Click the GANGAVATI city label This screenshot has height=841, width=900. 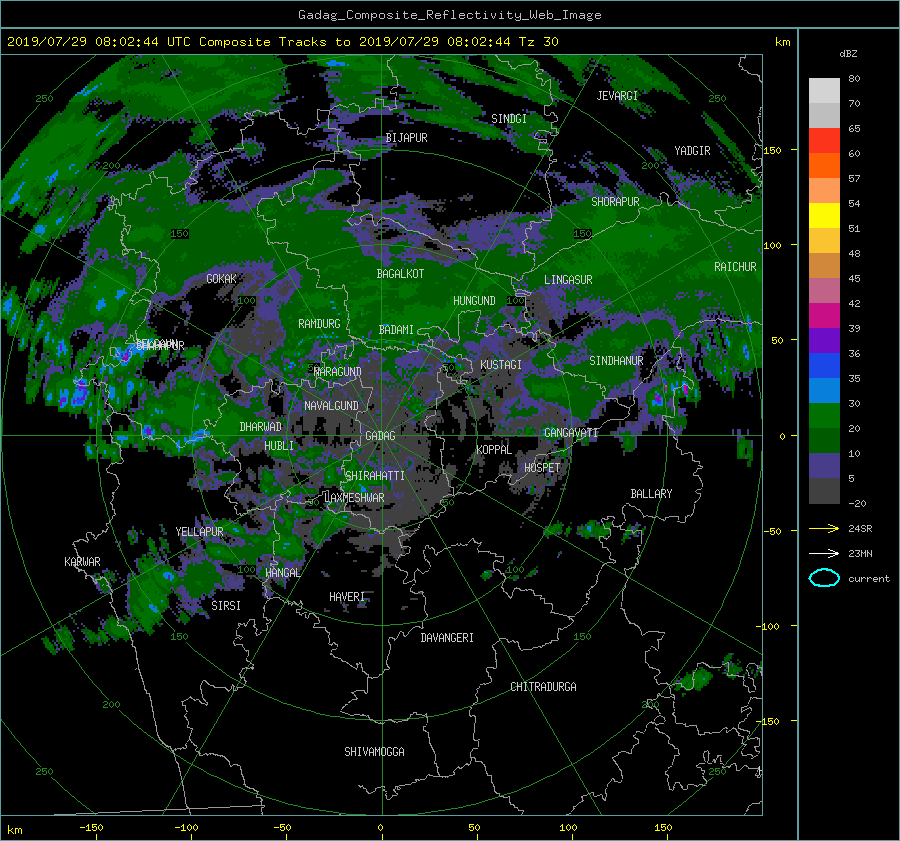pos(571,433)
